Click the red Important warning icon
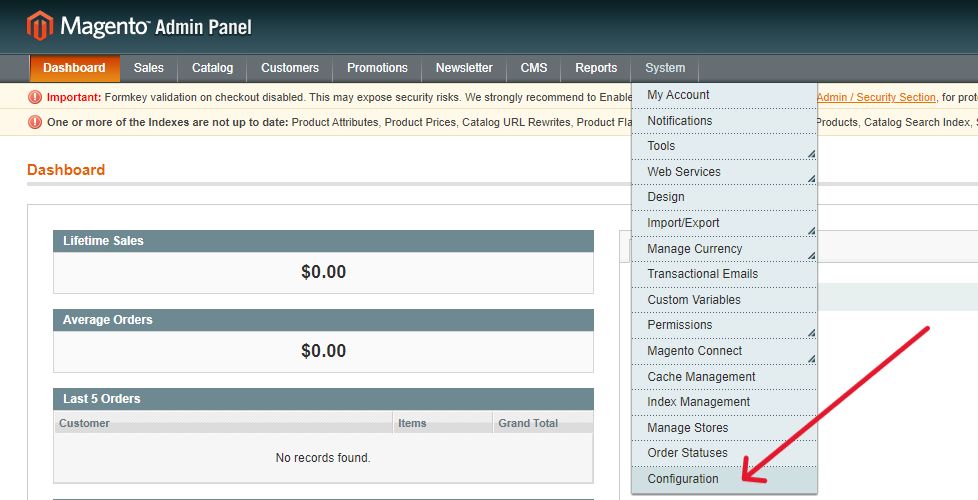Viewport: 978px width, 500px height. point(35,97)
